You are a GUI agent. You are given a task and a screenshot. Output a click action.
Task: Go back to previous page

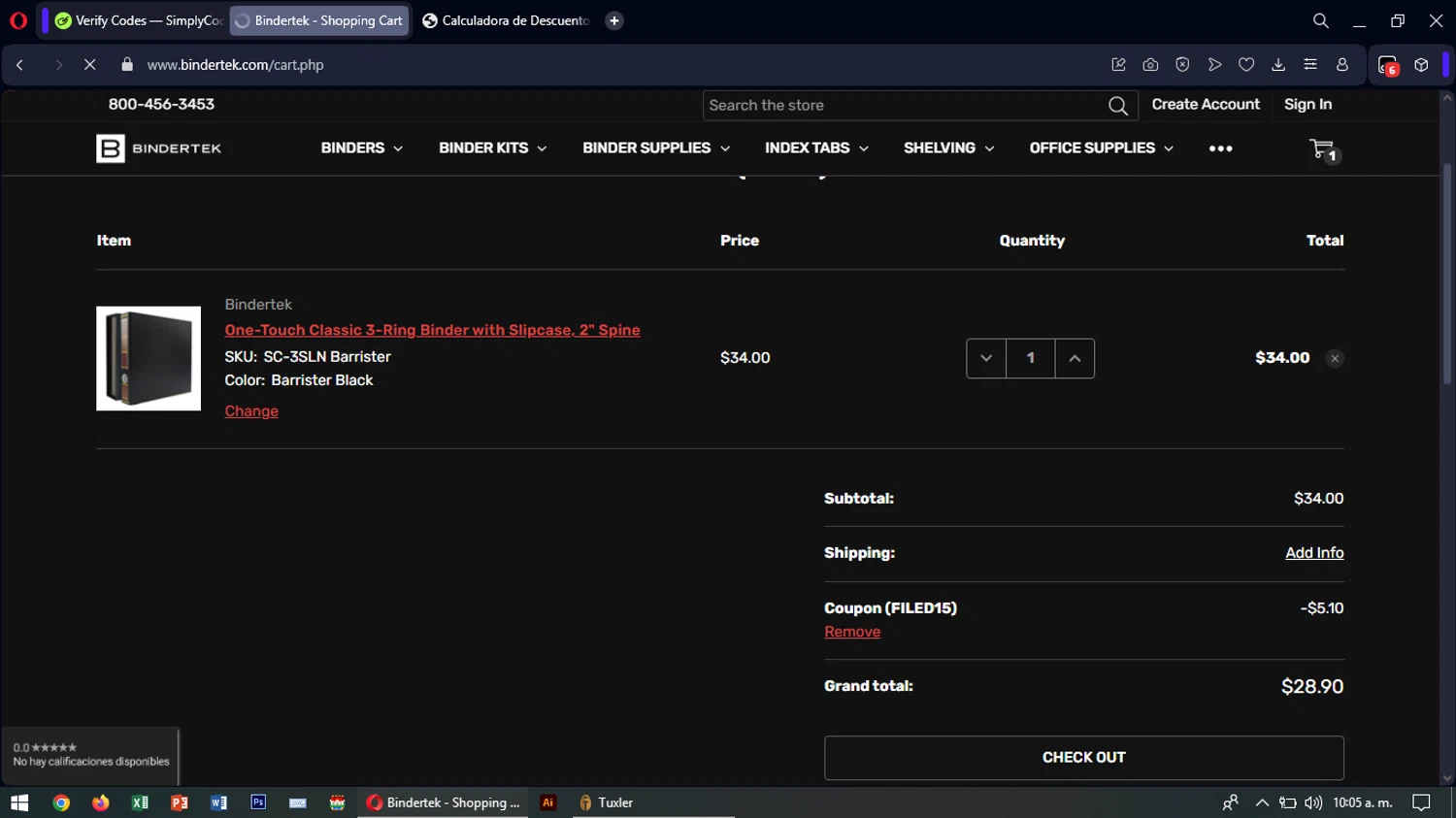(x=20, y=65)
